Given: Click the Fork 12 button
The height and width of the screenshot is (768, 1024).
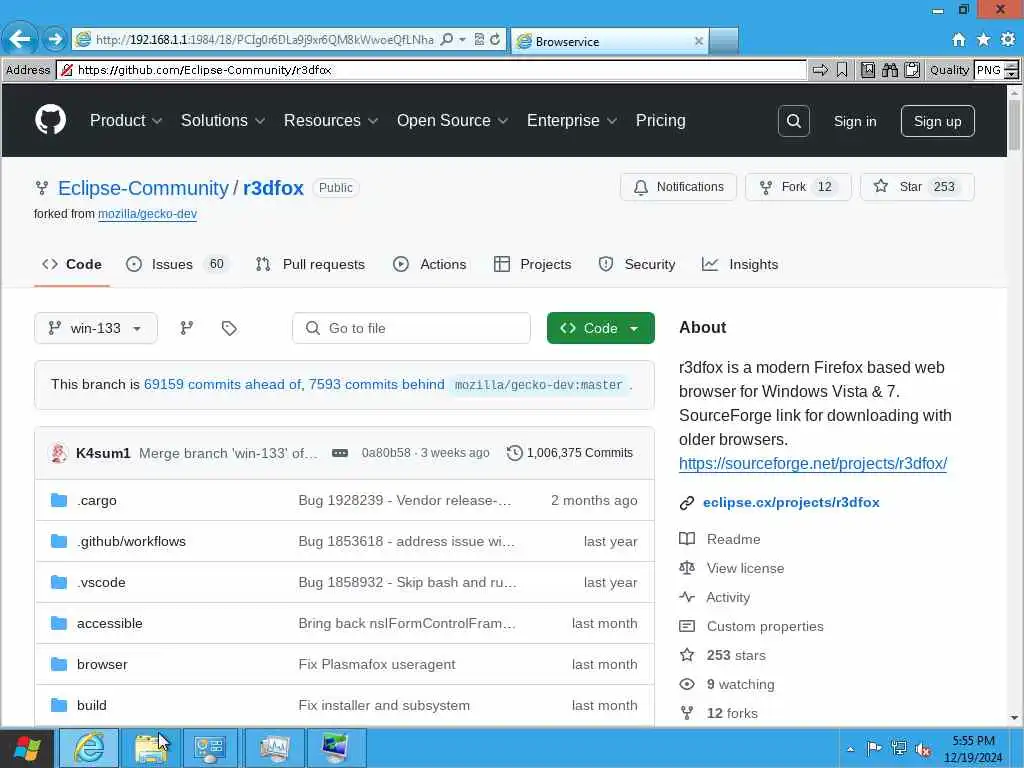Looking at the screenshot, I should (x=797, y=187).
